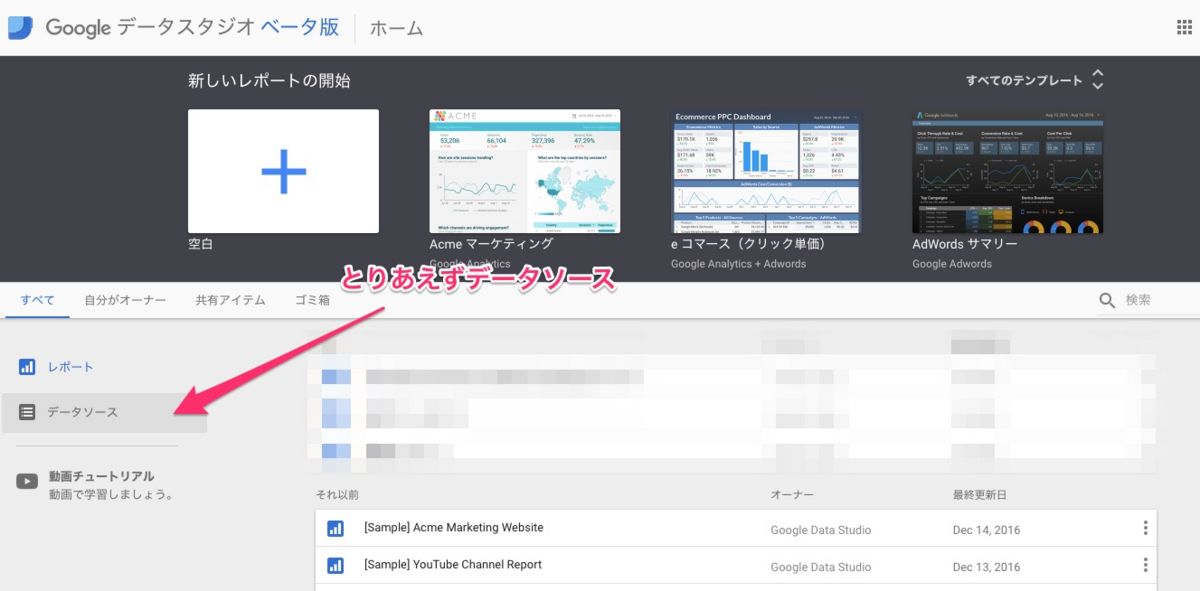Expand the すべてのテンプレート template selector
Viewport: 1200px width, 591px height.
tap(1035, 80)
